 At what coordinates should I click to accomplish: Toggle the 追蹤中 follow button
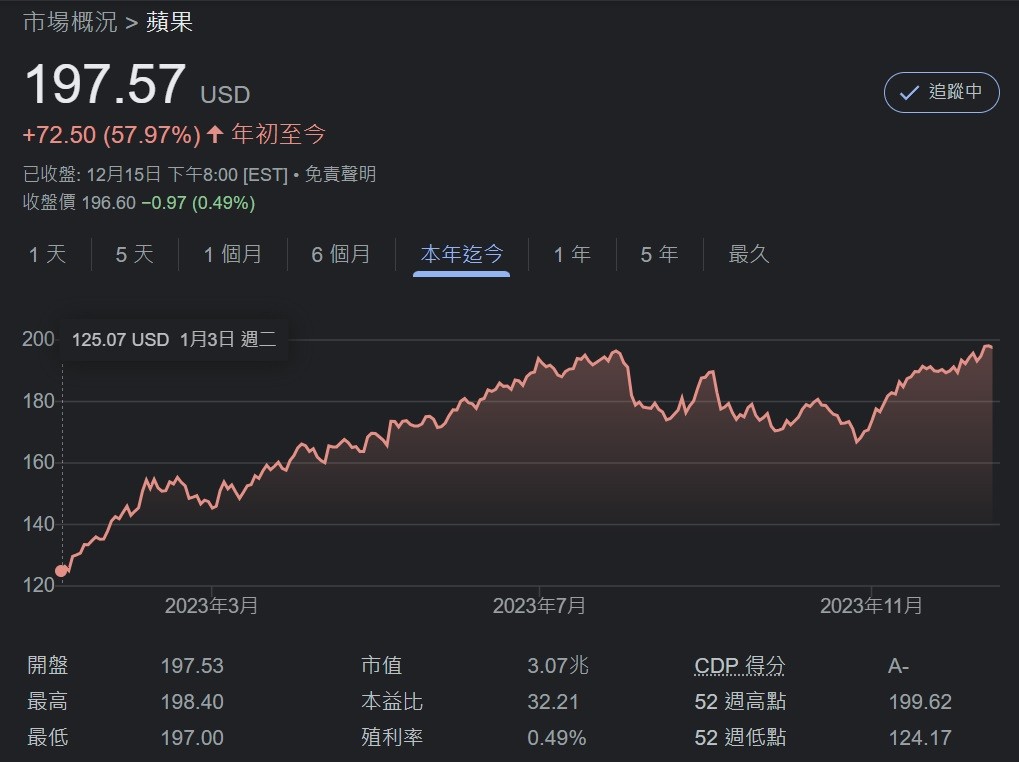[941, 92]
